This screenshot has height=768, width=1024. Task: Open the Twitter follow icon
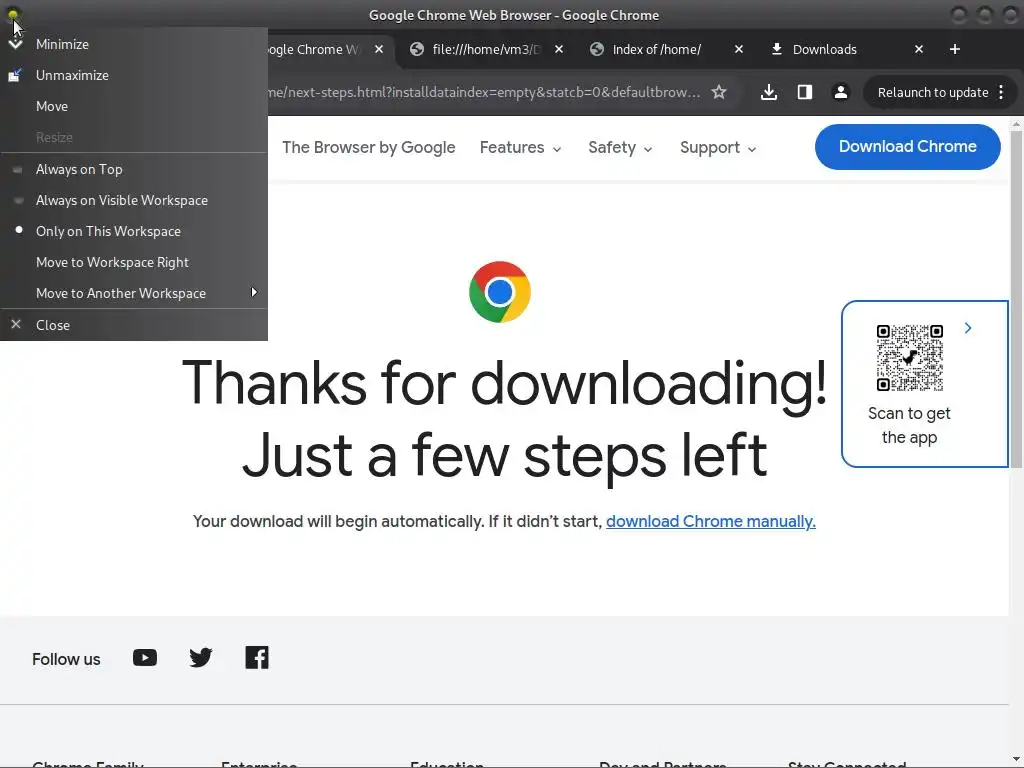click(x=200, y=658)
